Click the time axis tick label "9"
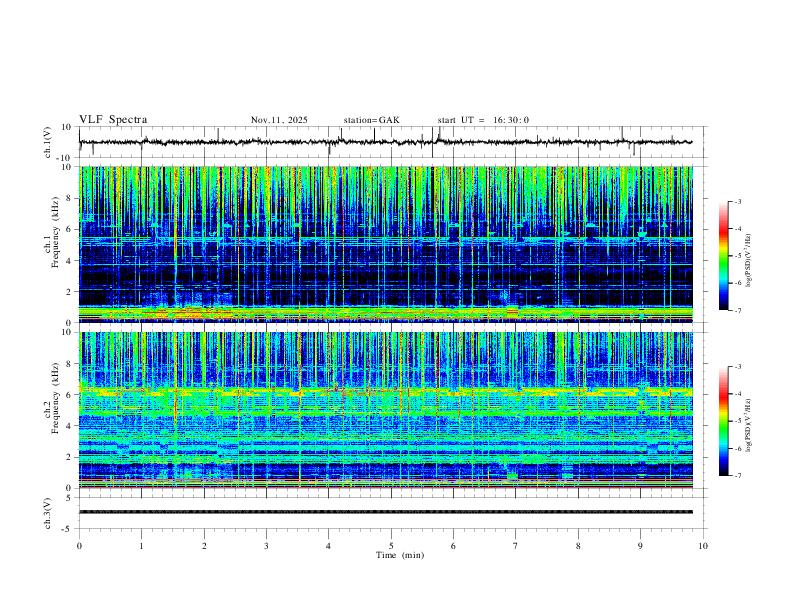This screenshot has height=612, width=792. [x=640, y=546]
